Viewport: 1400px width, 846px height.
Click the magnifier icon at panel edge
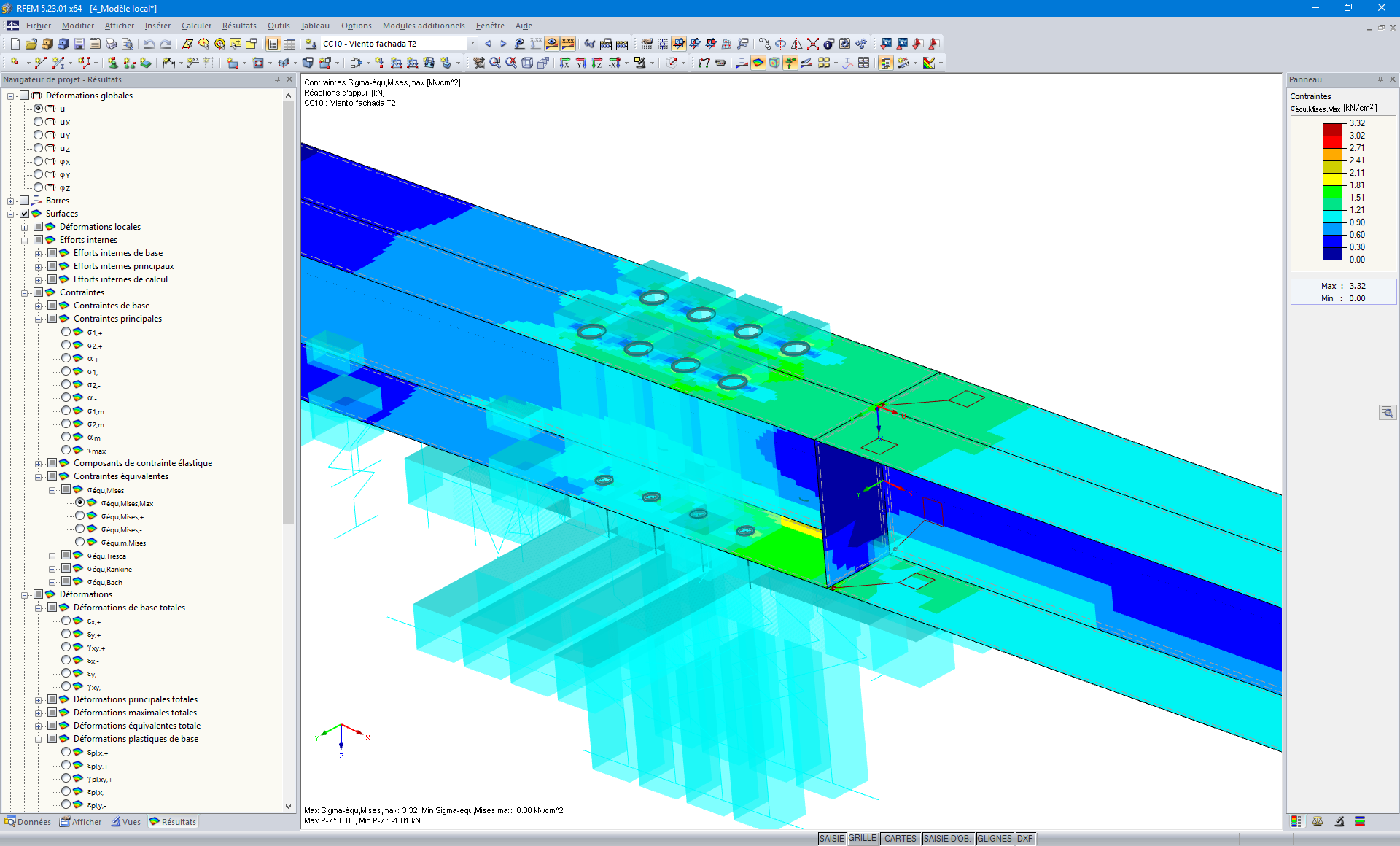[x=1387, y=413]
